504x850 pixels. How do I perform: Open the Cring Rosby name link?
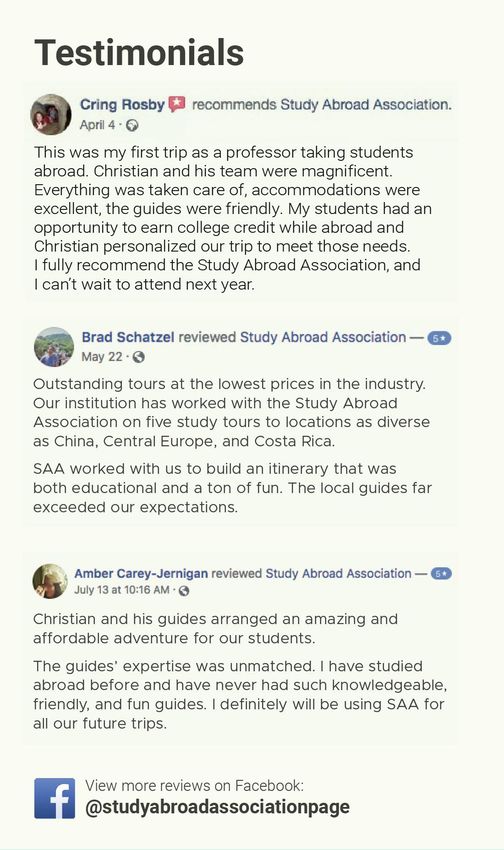(x=122, y=104)
